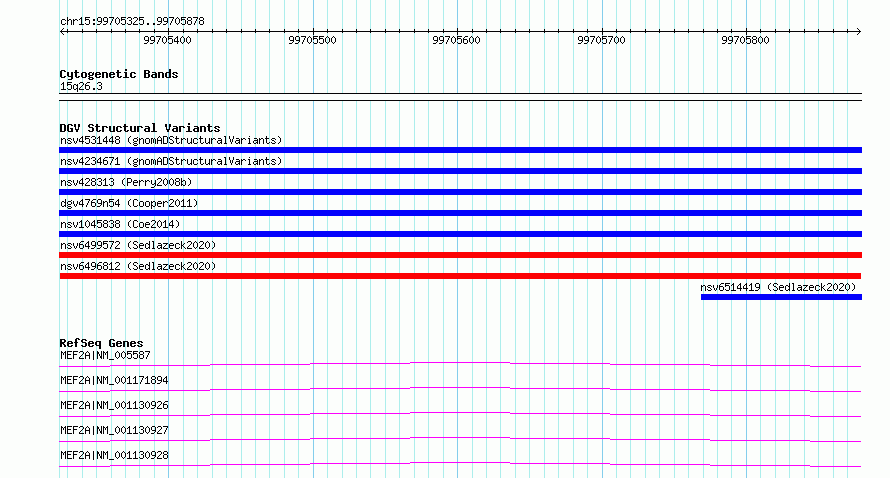Click the red bar for nsv6496812
Image resolution: width=890 pixels, height=478 pixels.
[460, 276]
